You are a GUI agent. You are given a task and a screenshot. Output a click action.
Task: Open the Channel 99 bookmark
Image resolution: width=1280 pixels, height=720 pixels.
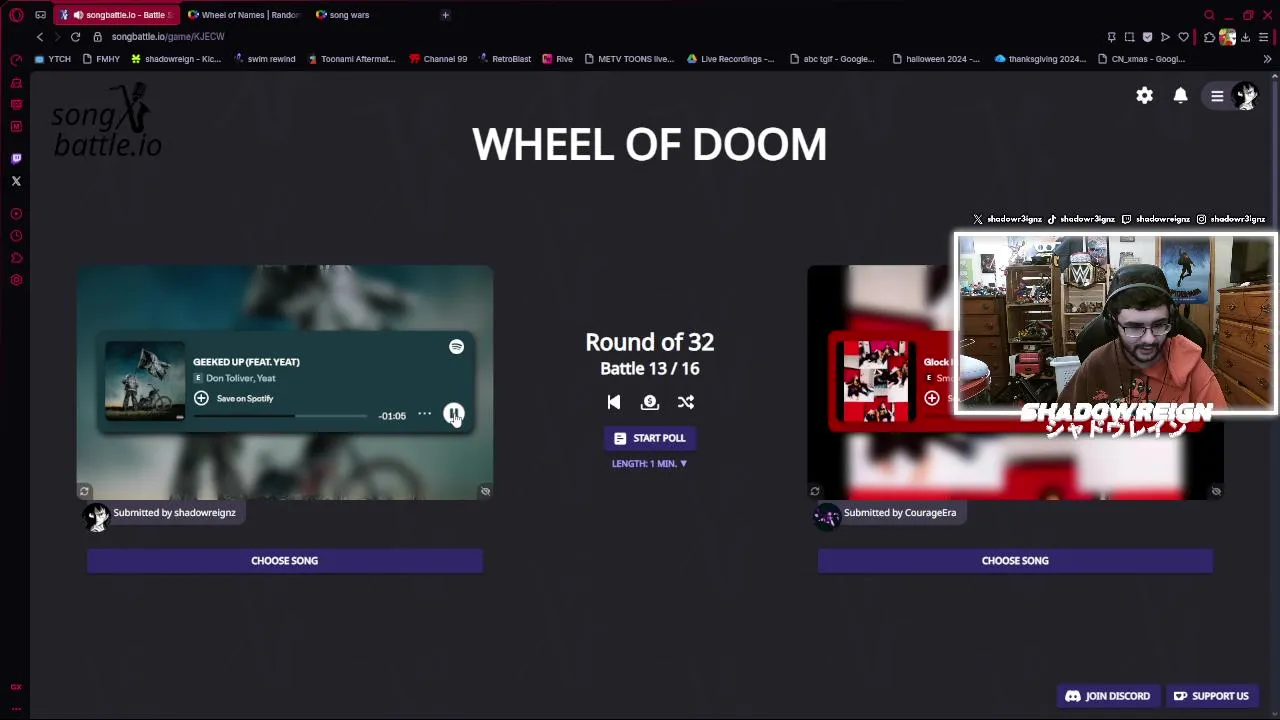(438, 59)
